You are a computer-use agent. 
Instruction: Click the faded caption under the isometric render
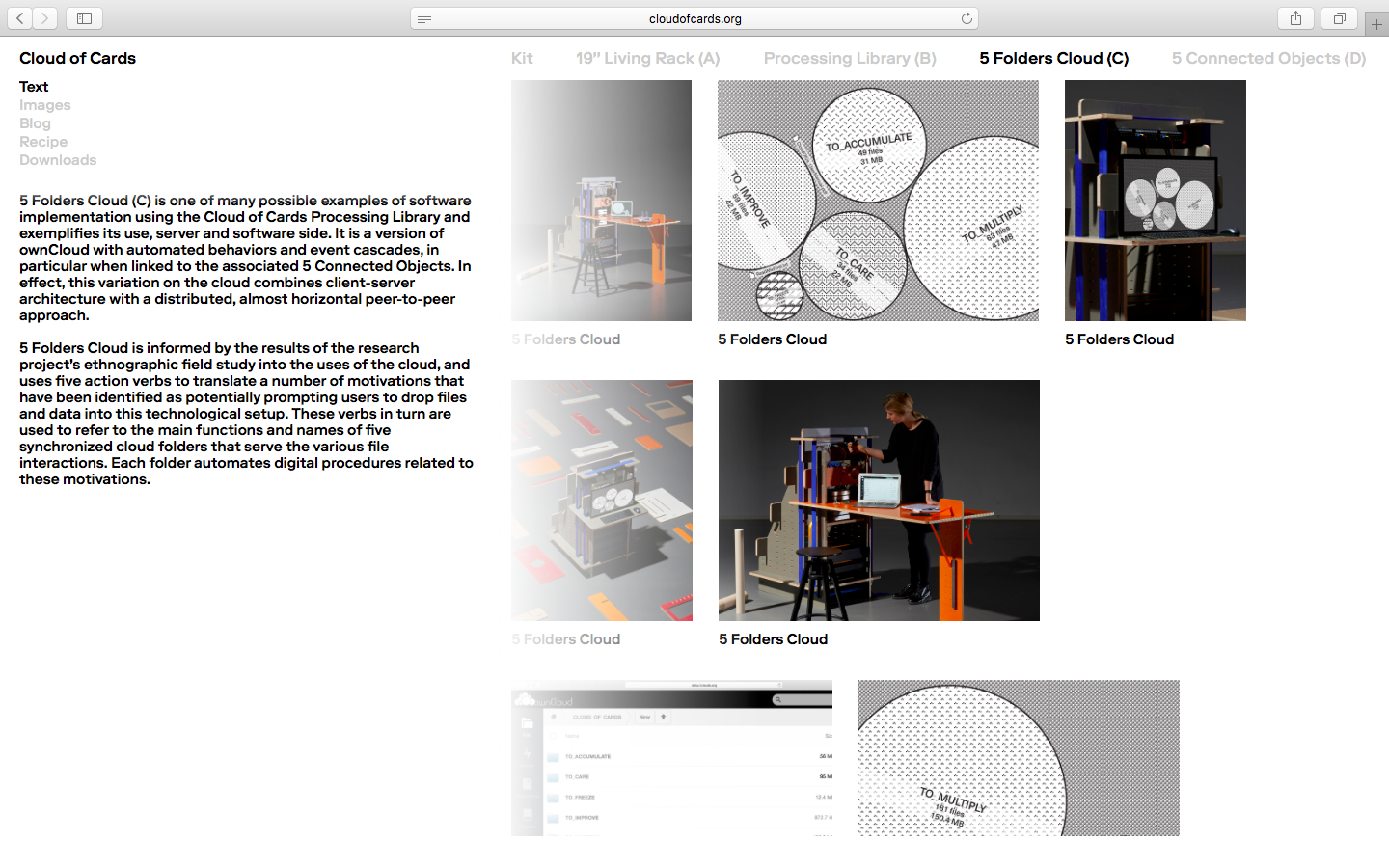click(x=566, y=639)
